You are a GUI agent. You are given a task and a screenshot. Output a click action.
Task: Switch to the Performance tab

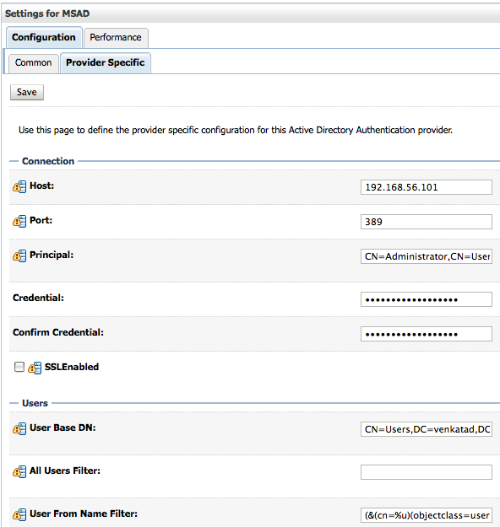click(116, 37)
